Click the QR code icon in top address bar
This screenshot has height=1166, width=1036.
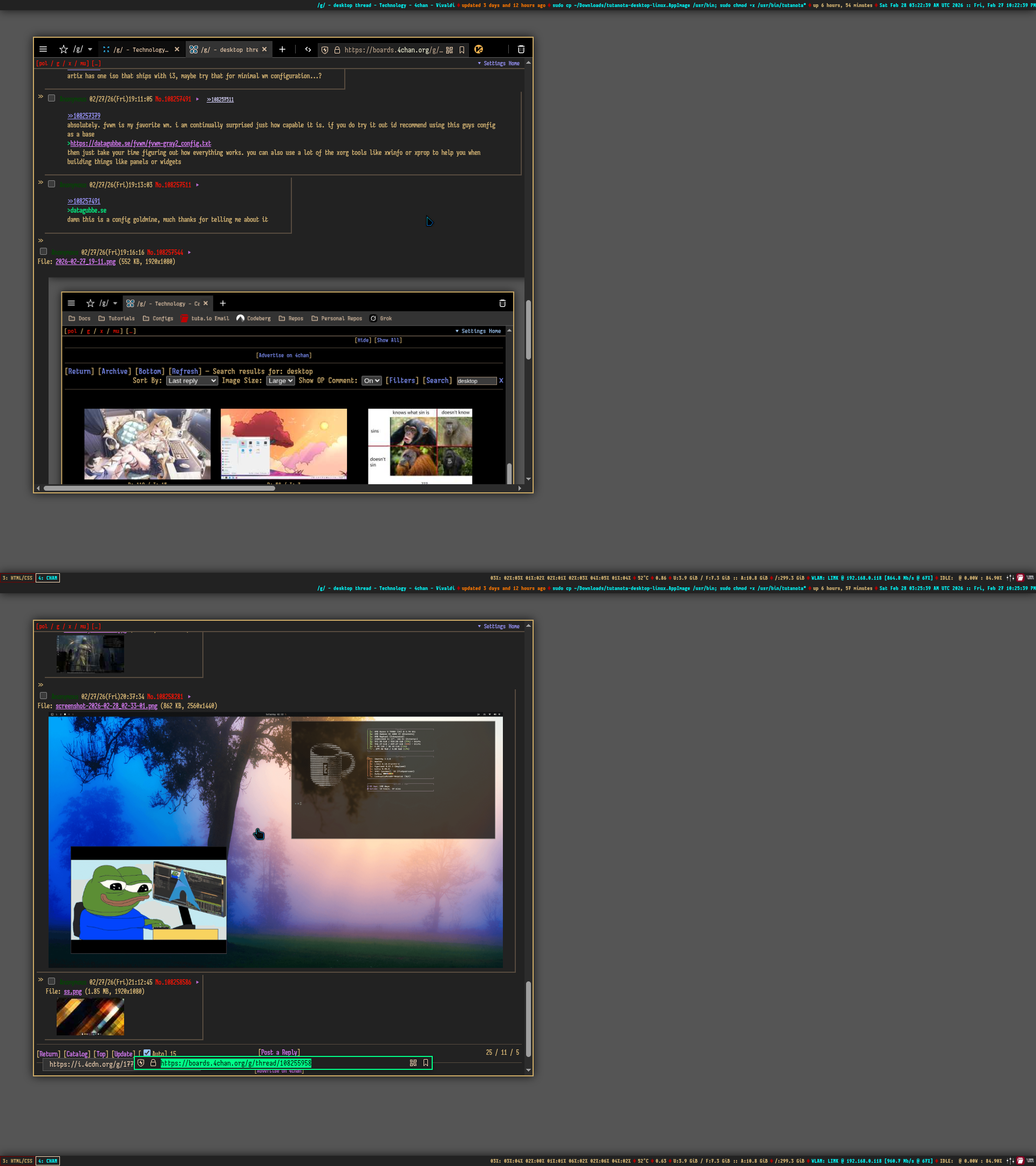(x=449, y=50)
